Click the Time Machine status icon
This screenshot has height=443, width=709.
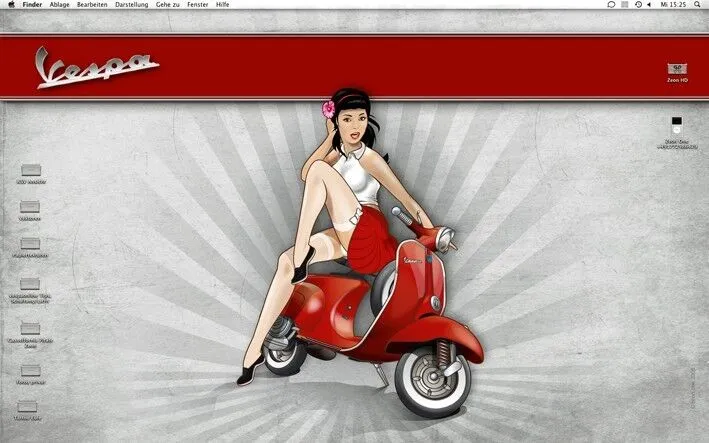coord(637,5)
